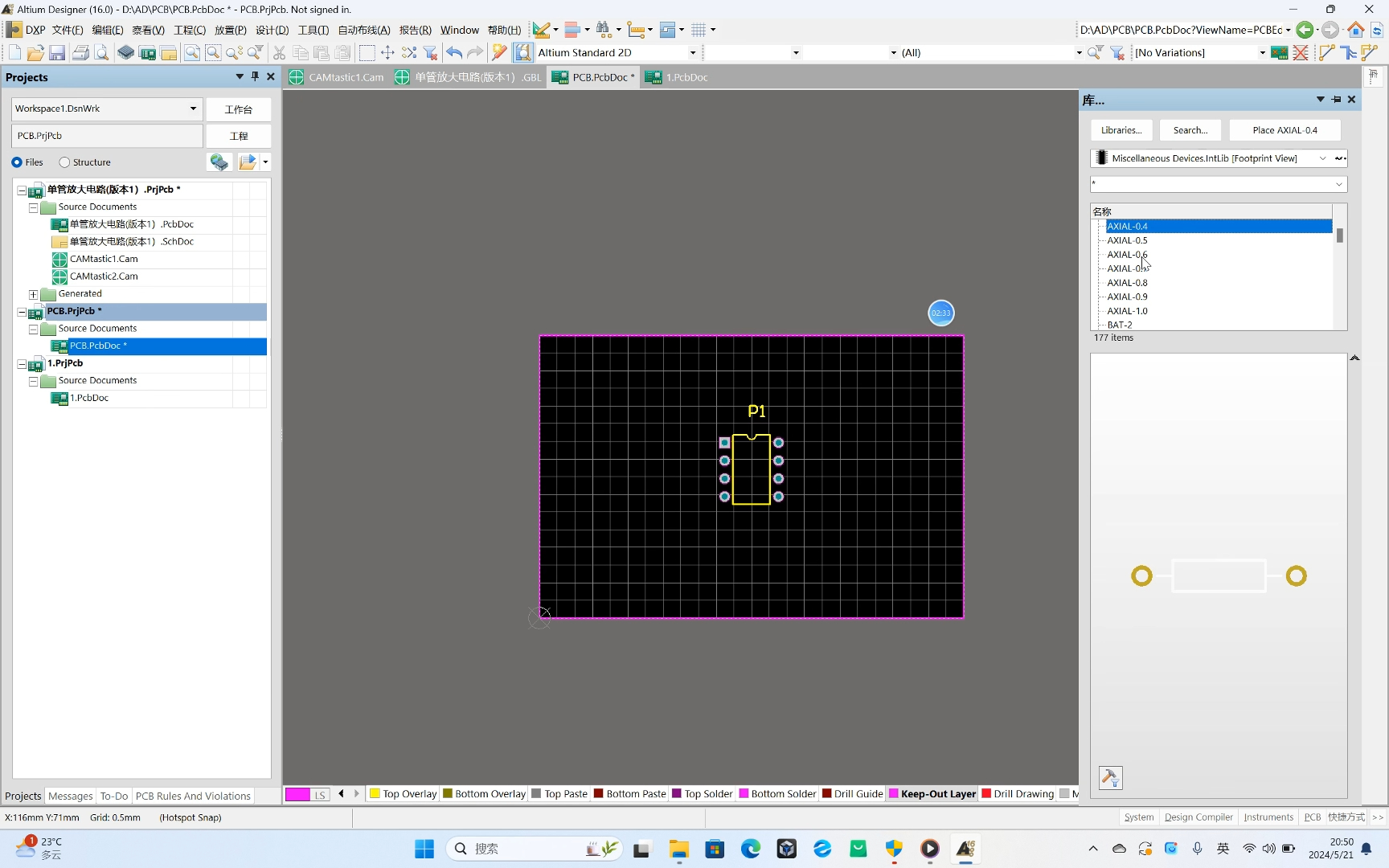
Task: Select the Cut tool on the toolbar
Action: [x=279, y=52]
